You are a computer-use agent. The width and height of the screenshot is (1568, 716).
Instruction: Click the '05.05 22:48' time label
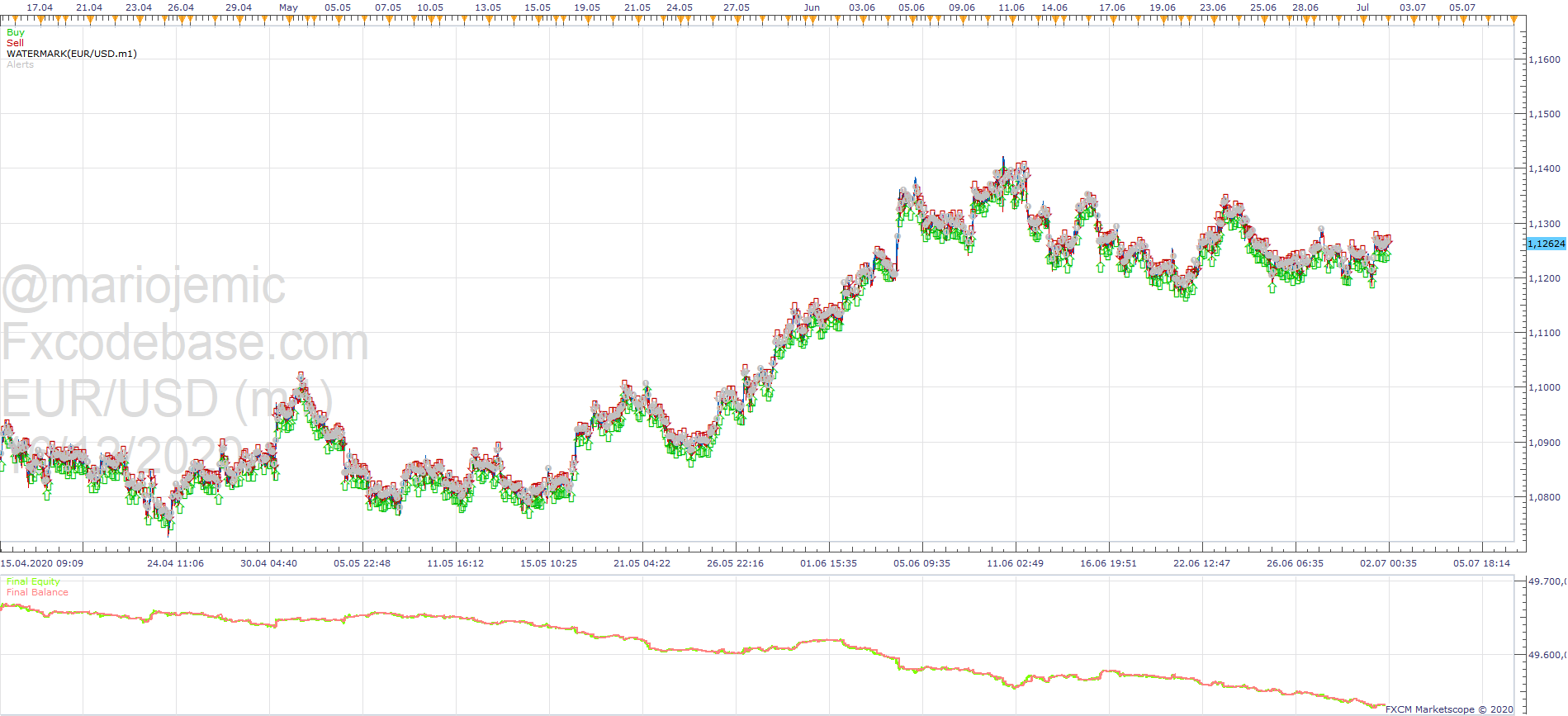362,563
